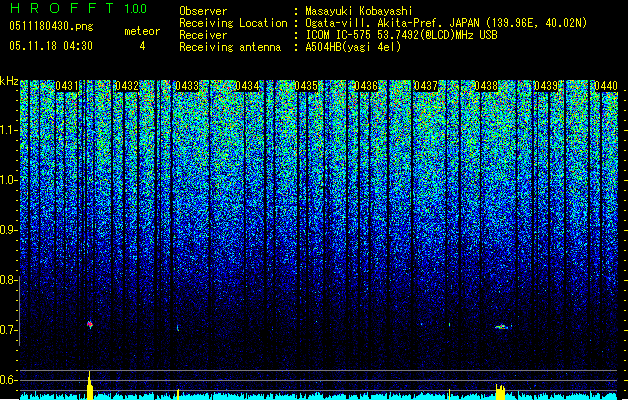Click the 1.1 frequency axis label
The height and width of the screenshot is (400, 629).
(x=8, y=130)
